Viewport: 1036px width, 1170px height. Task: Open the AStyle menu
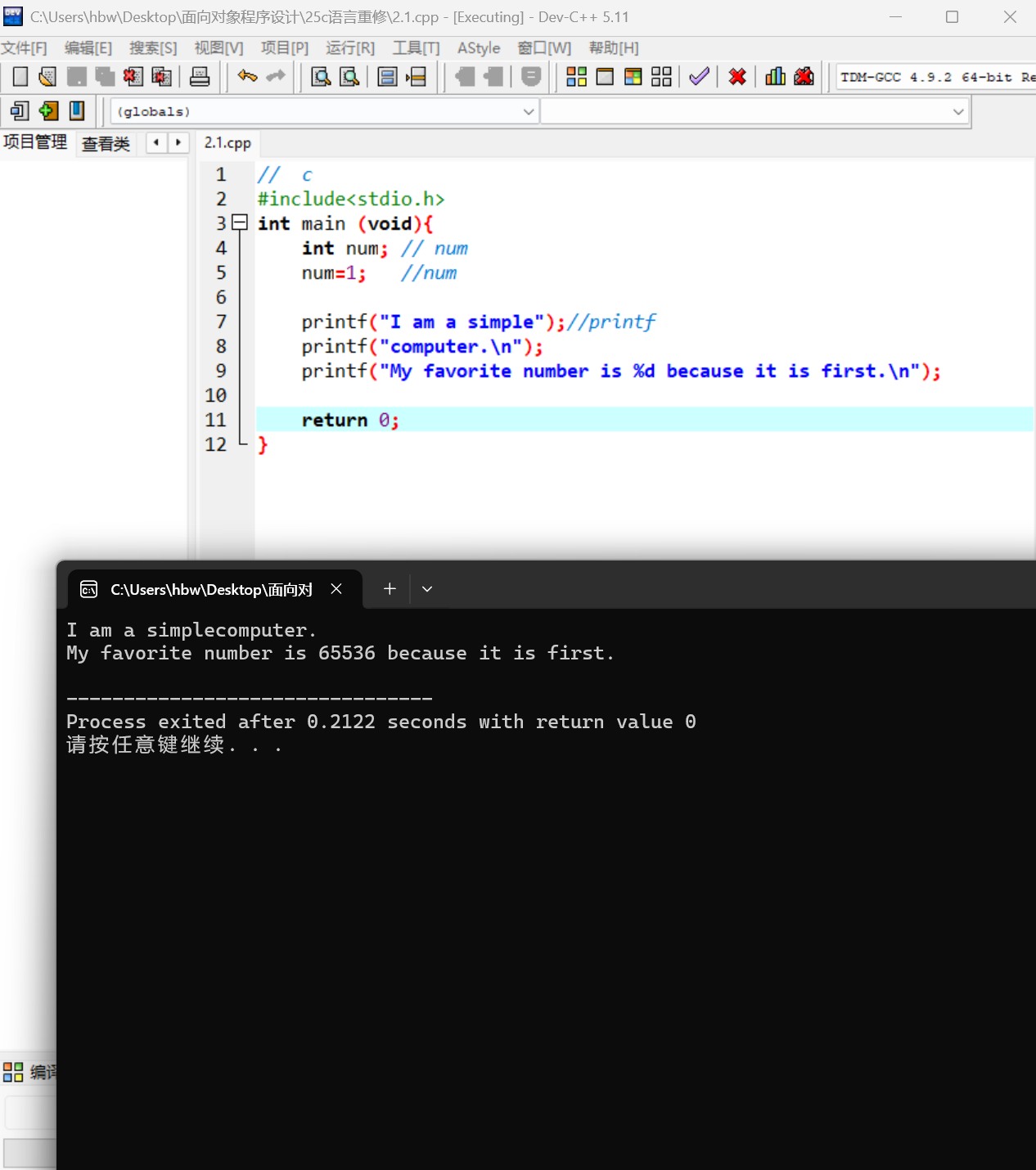[x=479, y=48]
